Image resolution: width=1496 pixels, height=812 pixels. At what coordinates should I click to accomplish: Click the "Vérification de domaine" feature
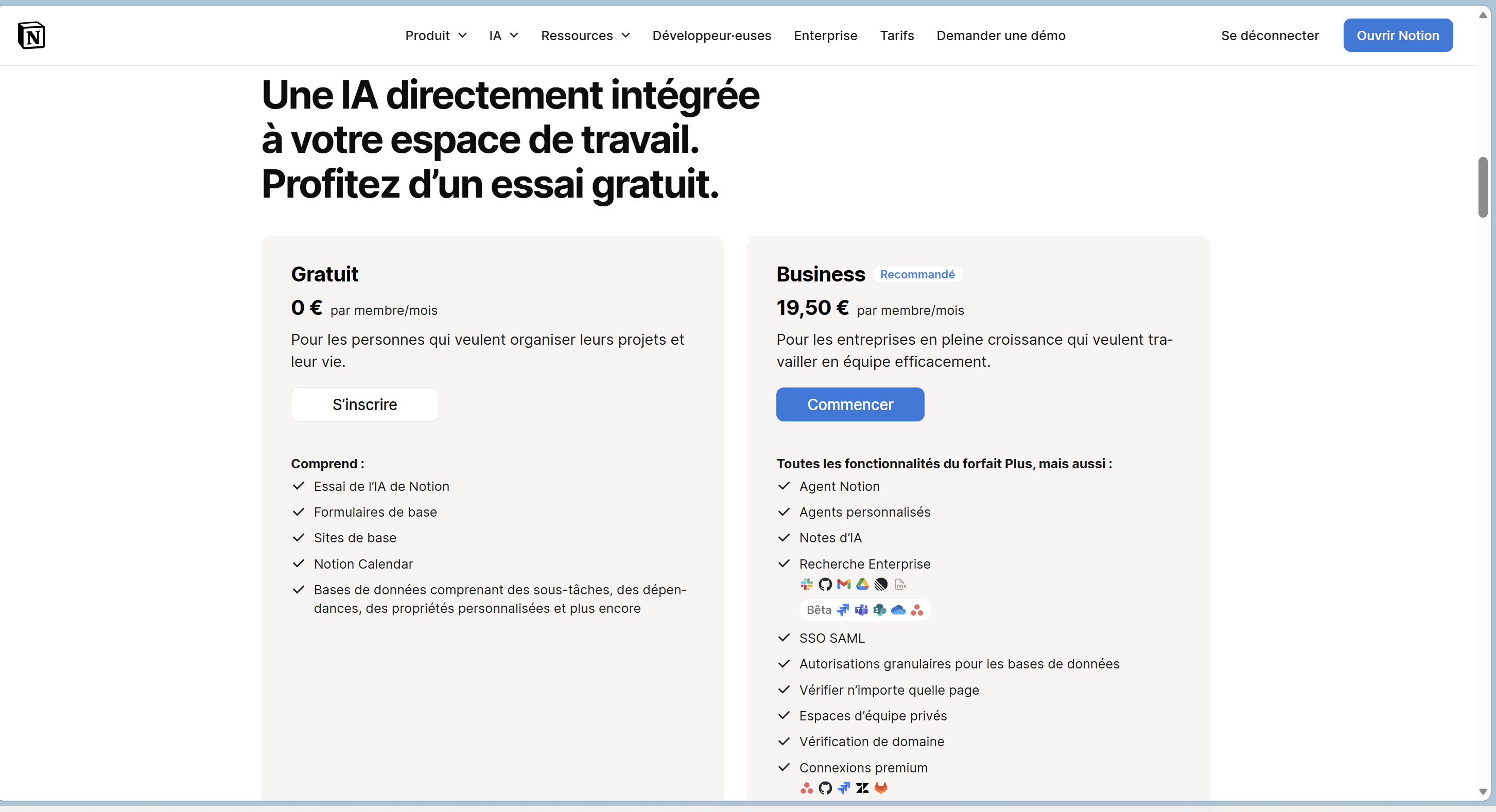click(x=872, y=742)
